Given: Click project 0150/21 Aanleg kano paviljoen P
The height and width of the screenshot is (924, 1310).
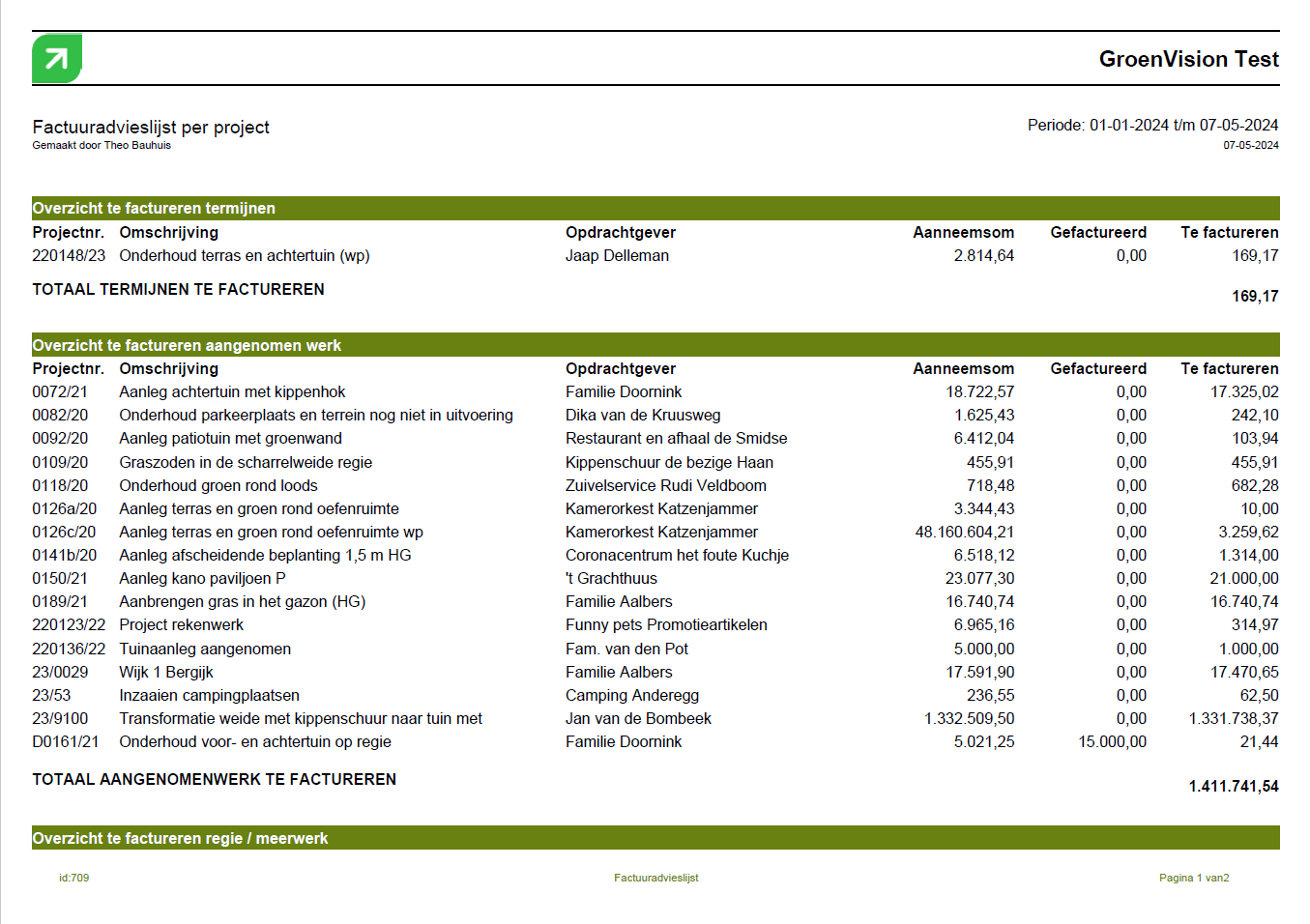Looking at the screenshot, I should 202,579.
